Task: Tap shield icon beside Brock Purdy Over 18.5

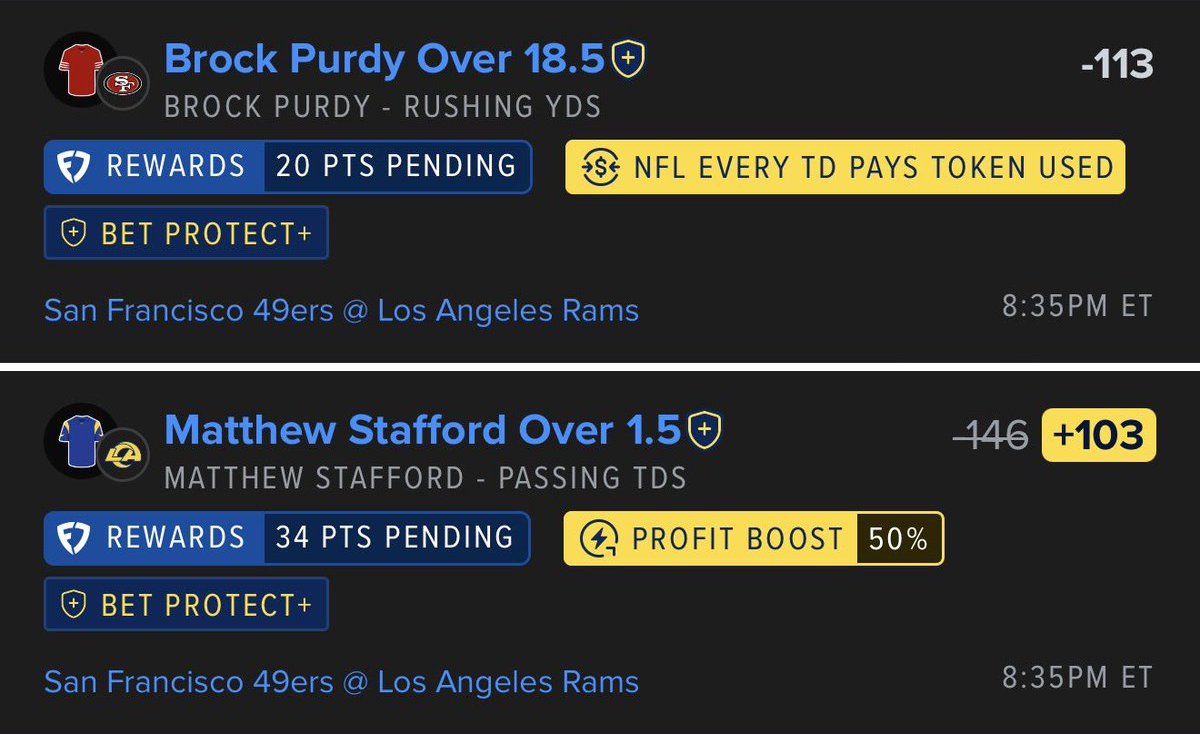Action: click(629, 59)
